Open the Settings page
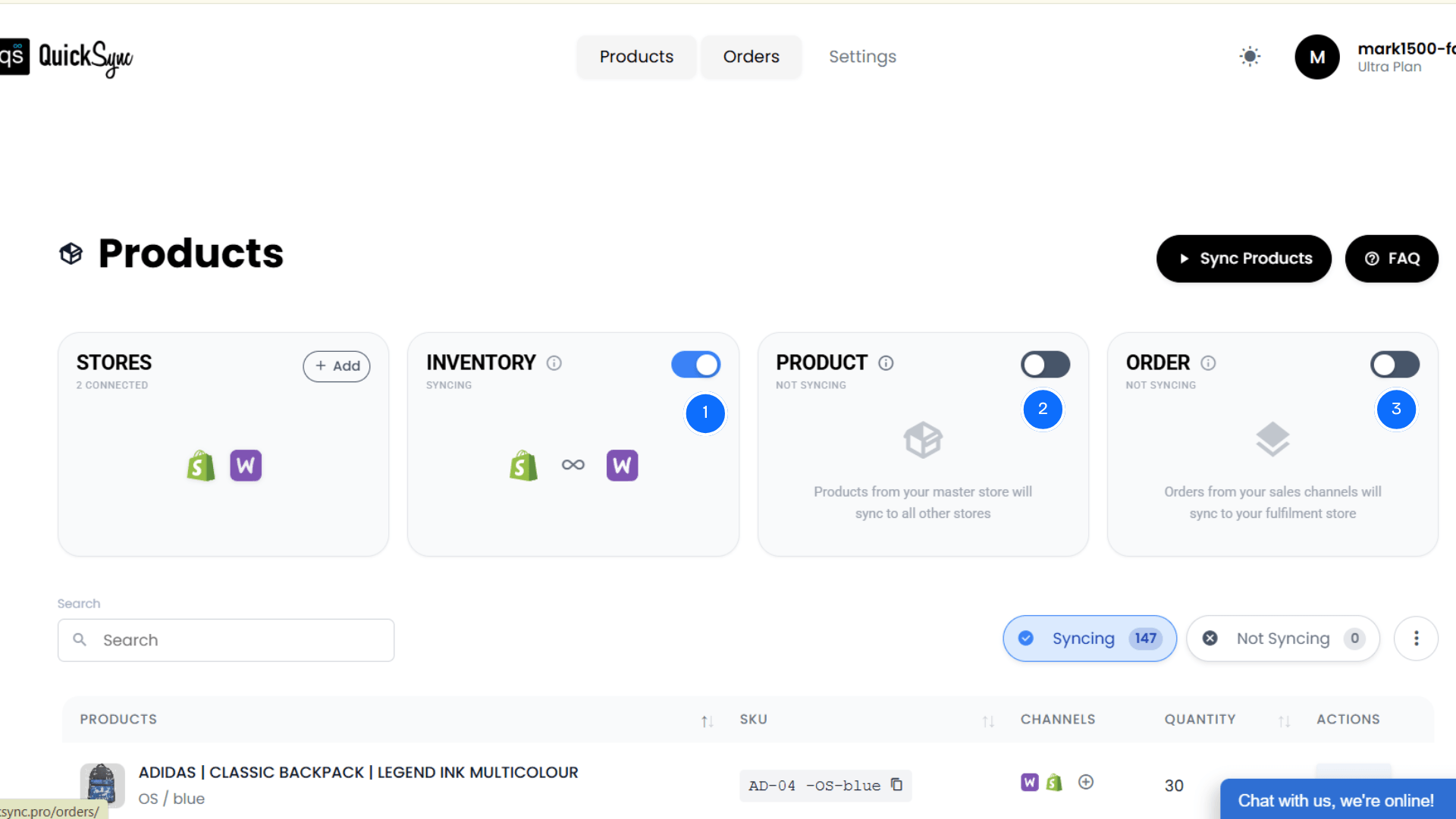This screenshot has height=819, width=1456. pos(862,56)
